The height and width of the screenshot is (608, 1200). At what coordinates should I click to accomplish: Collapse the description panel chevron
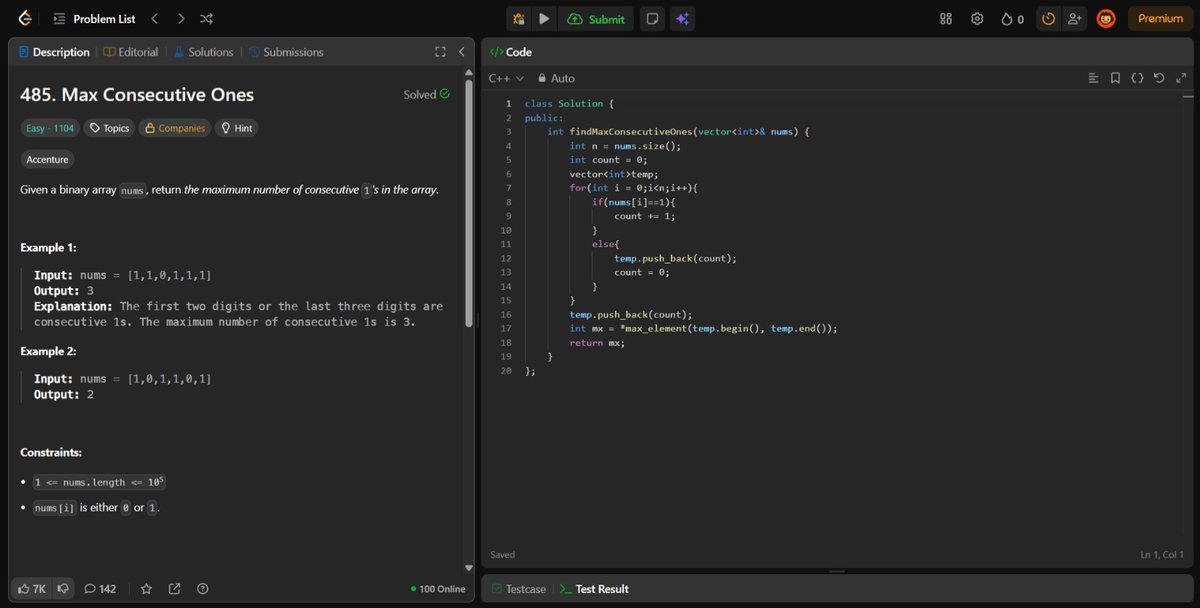click(461, 52)
